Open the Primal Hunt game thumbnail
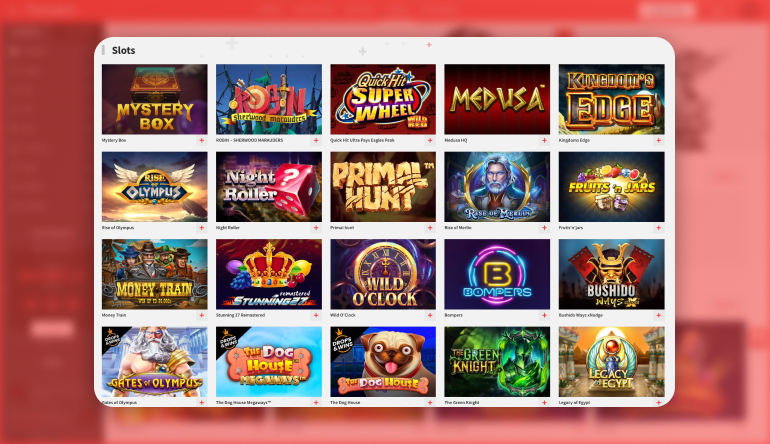Image resolution: width=770 pixels, height=444 pixels. tap(383, 187)
